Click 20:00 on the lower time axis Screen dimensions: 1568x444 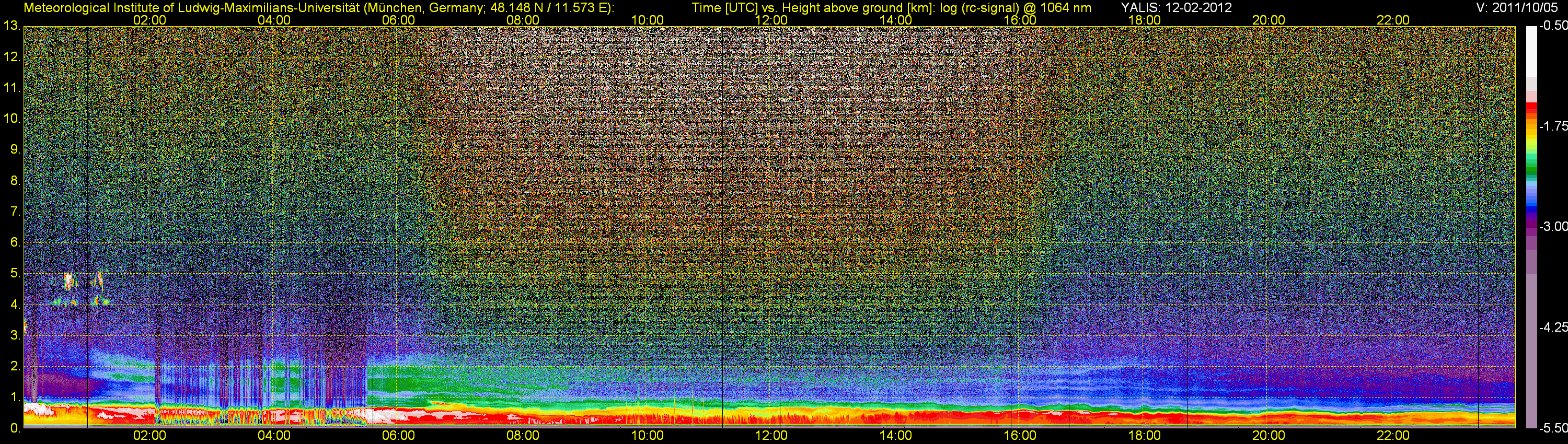point(1269,436)
